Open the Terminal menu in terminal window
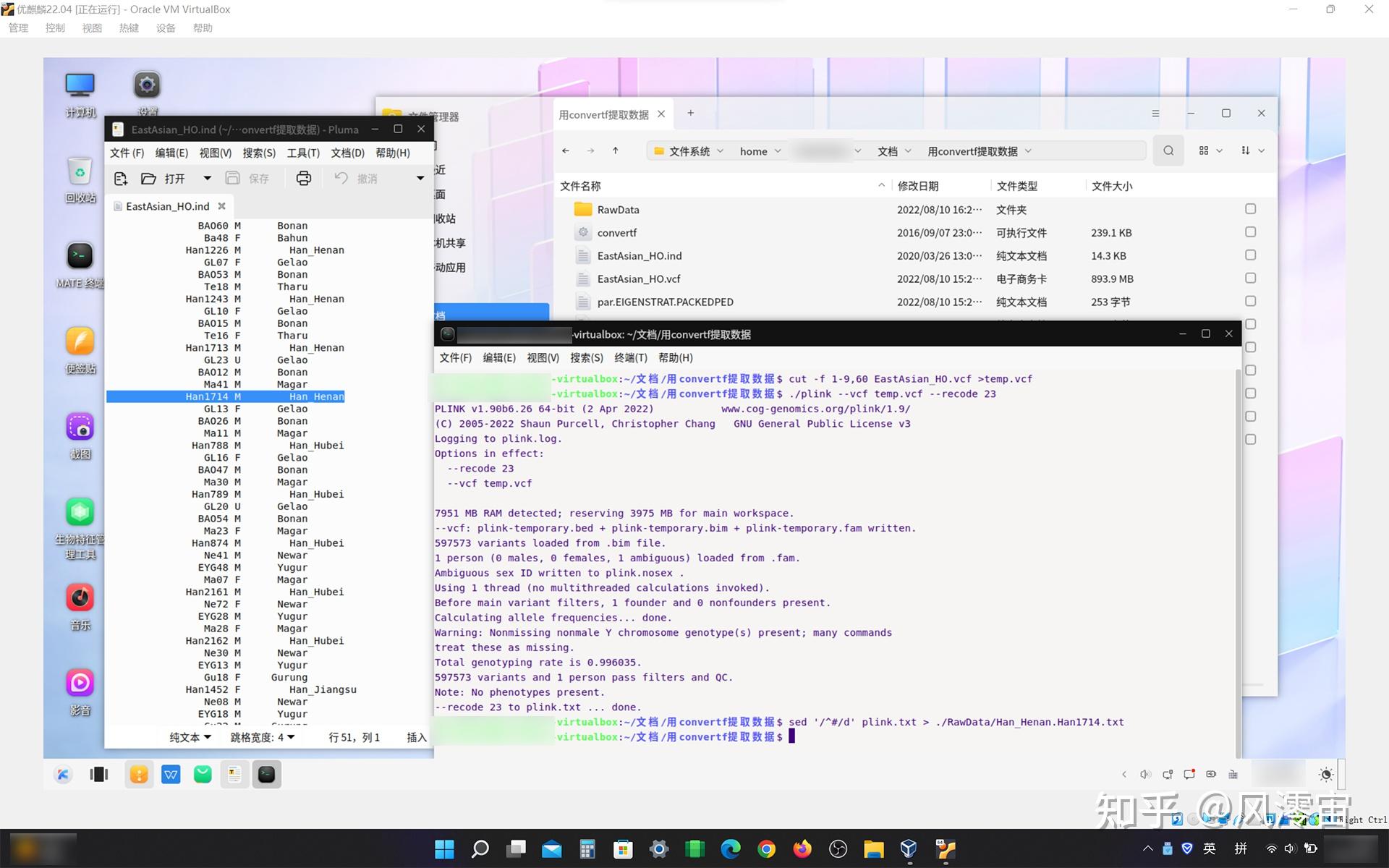Screen dimensions: 1389x868 coord(630,357)
